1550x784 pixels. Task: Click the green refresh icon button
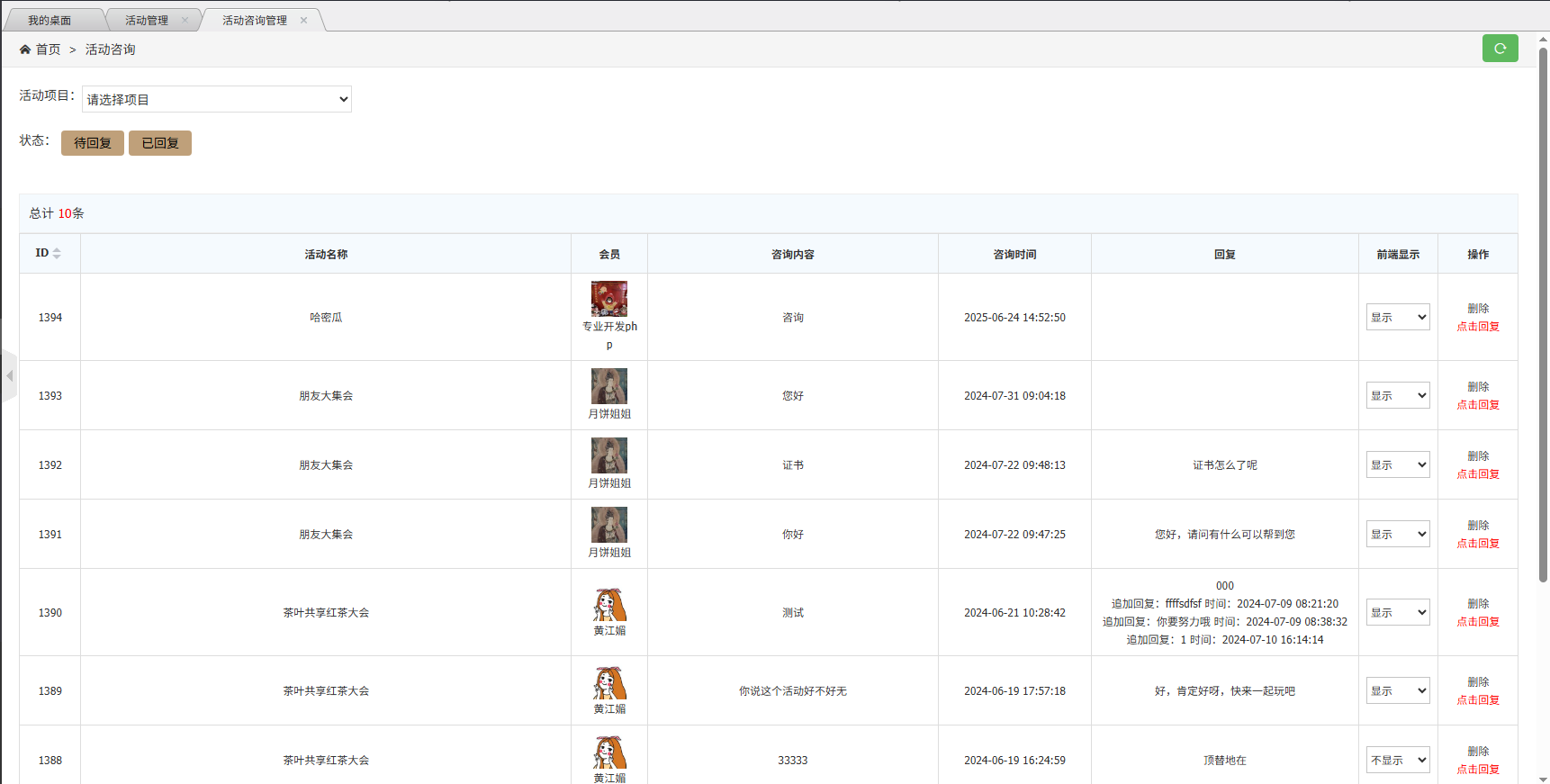[x=1500, y=49]
